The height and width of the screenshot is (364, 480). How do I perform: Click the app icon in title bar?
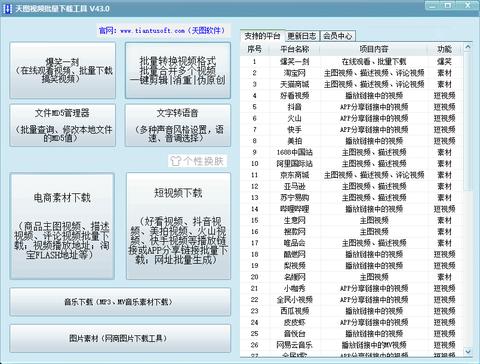click(7, 9)
